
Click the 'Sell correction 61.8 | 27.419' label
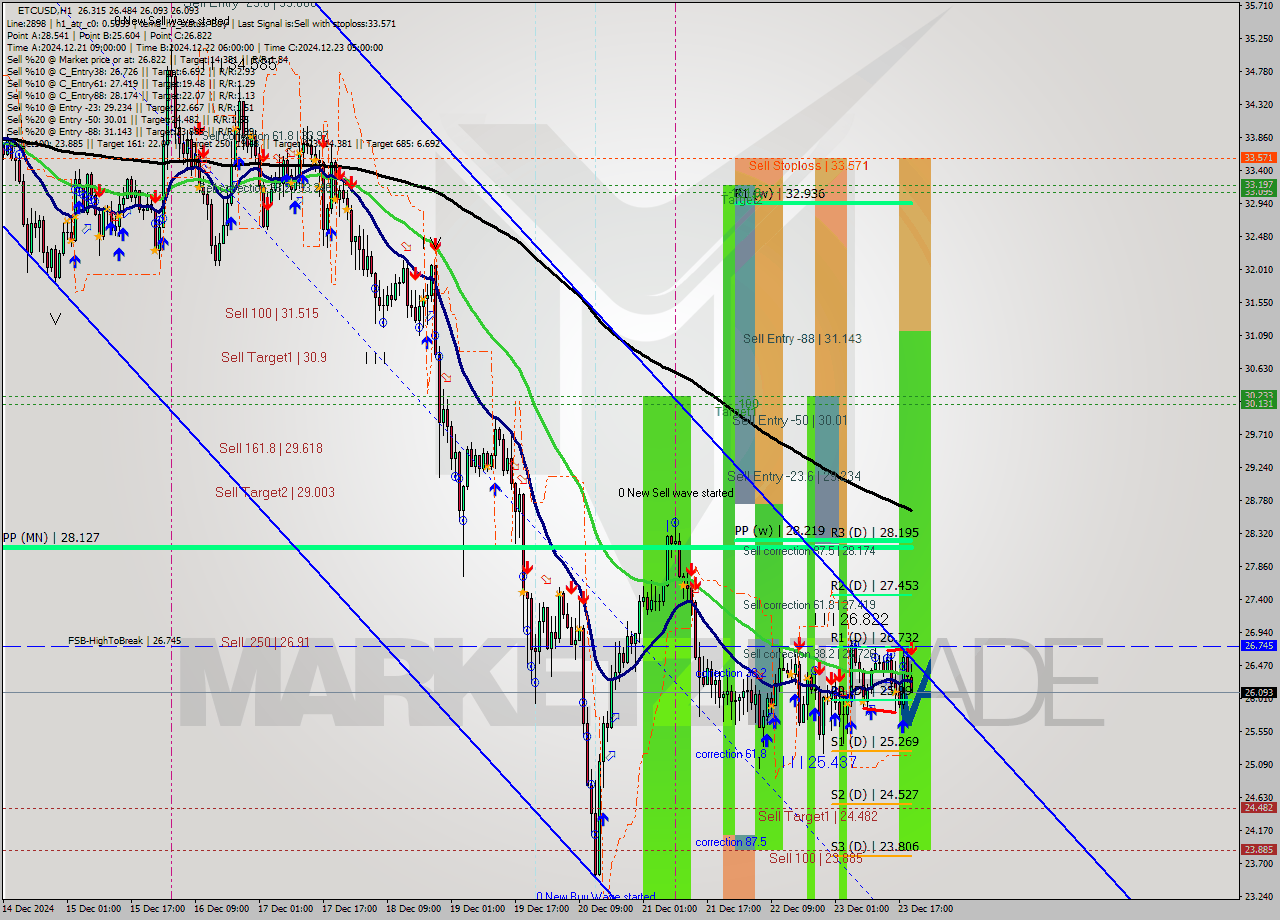[810, 605]
